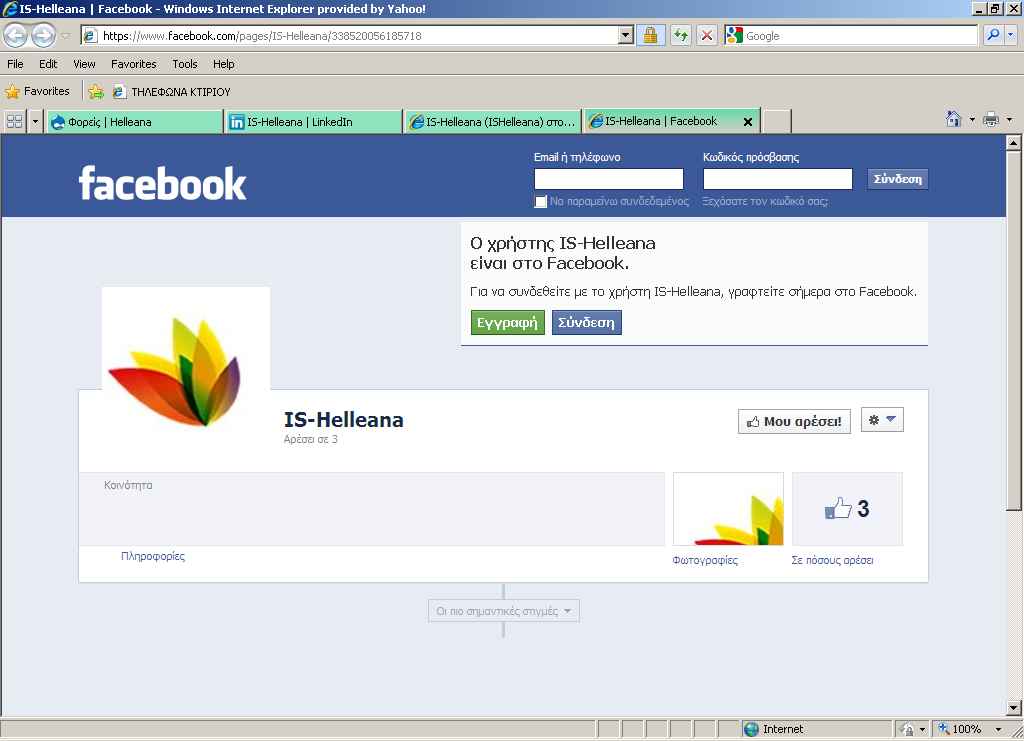Open the Φωτογραφίες link
Viewport: 1024px width, 741px height.
[x=705, y=560]
